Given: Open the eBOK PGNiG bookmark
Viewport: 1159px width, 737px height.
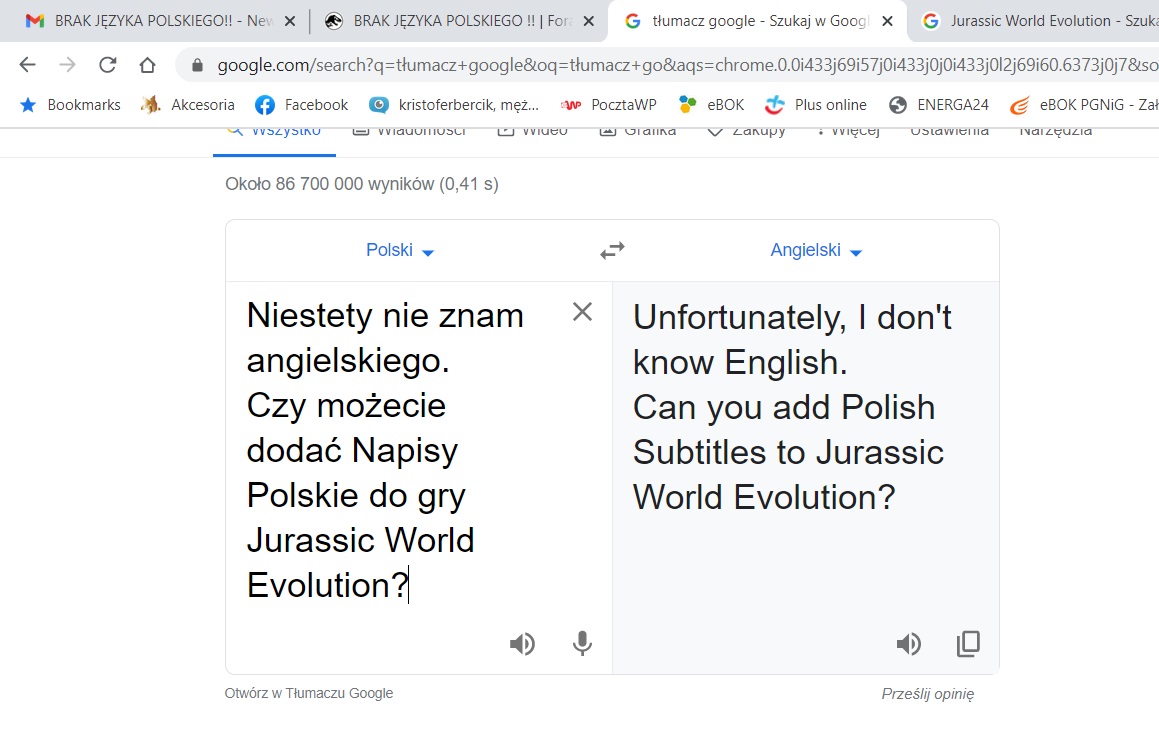Looking at the screenshot, I should click(1084, 105).
